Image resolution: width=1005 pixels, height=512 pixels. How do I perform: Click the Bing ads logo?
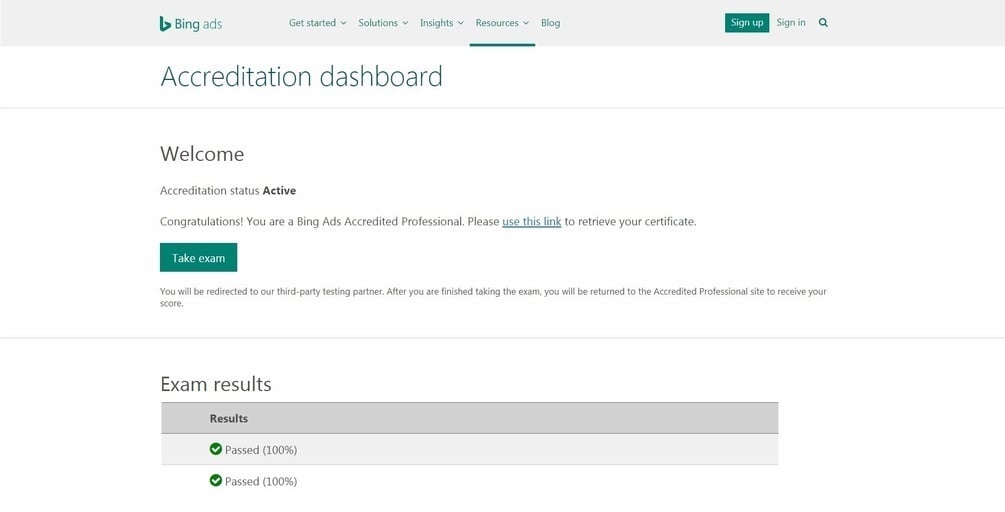click(x=190, y=24)
